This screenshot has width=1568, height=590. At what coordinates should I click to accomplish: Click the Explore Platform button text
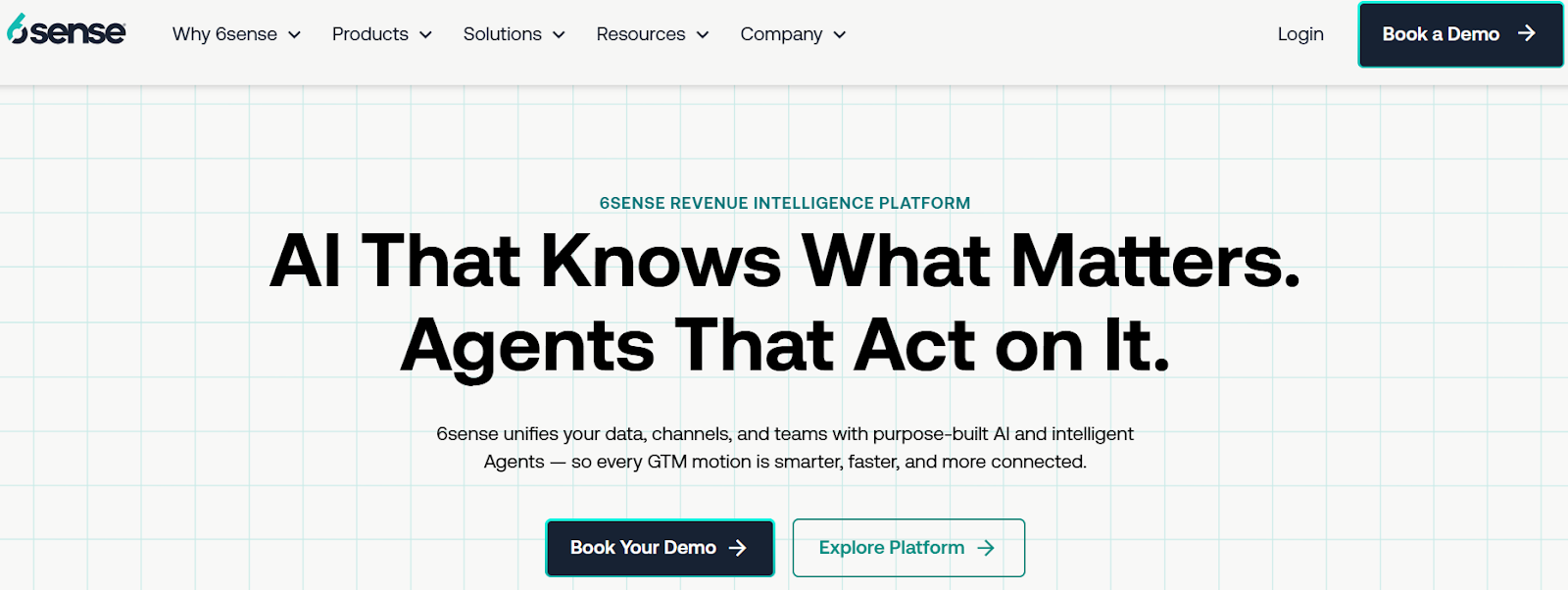891,548
